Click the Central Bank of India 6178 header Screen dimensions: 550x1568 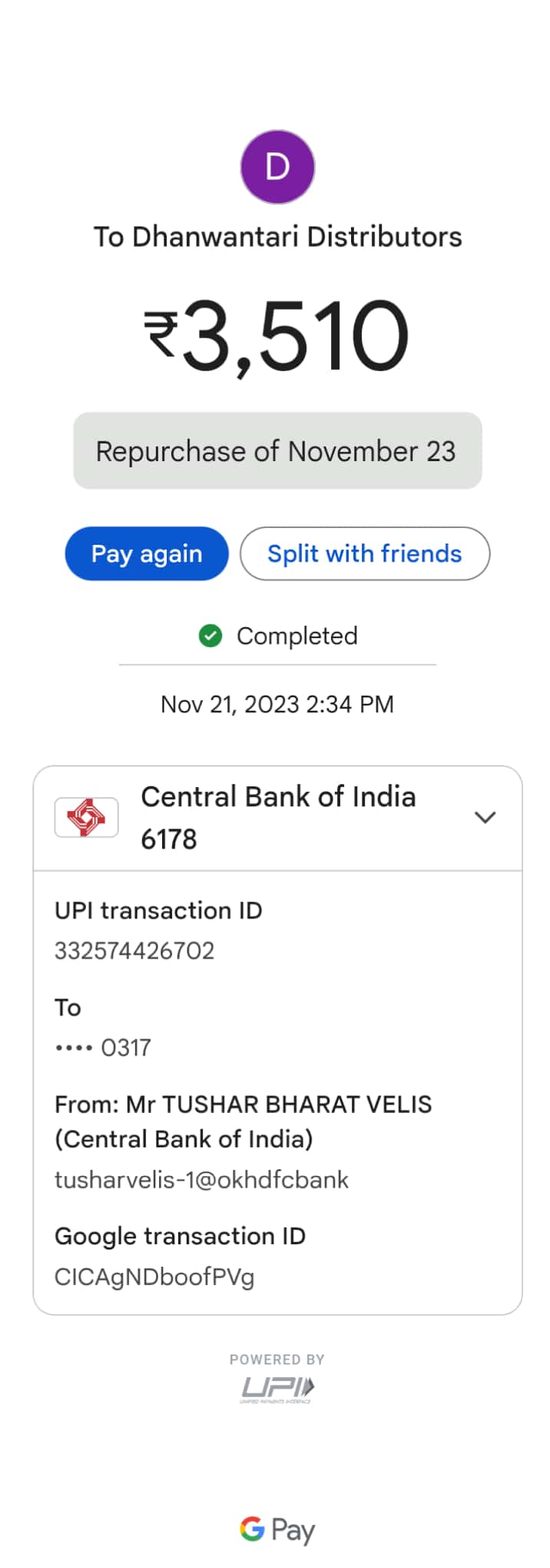pyautogui.click(x=278, y=818)
